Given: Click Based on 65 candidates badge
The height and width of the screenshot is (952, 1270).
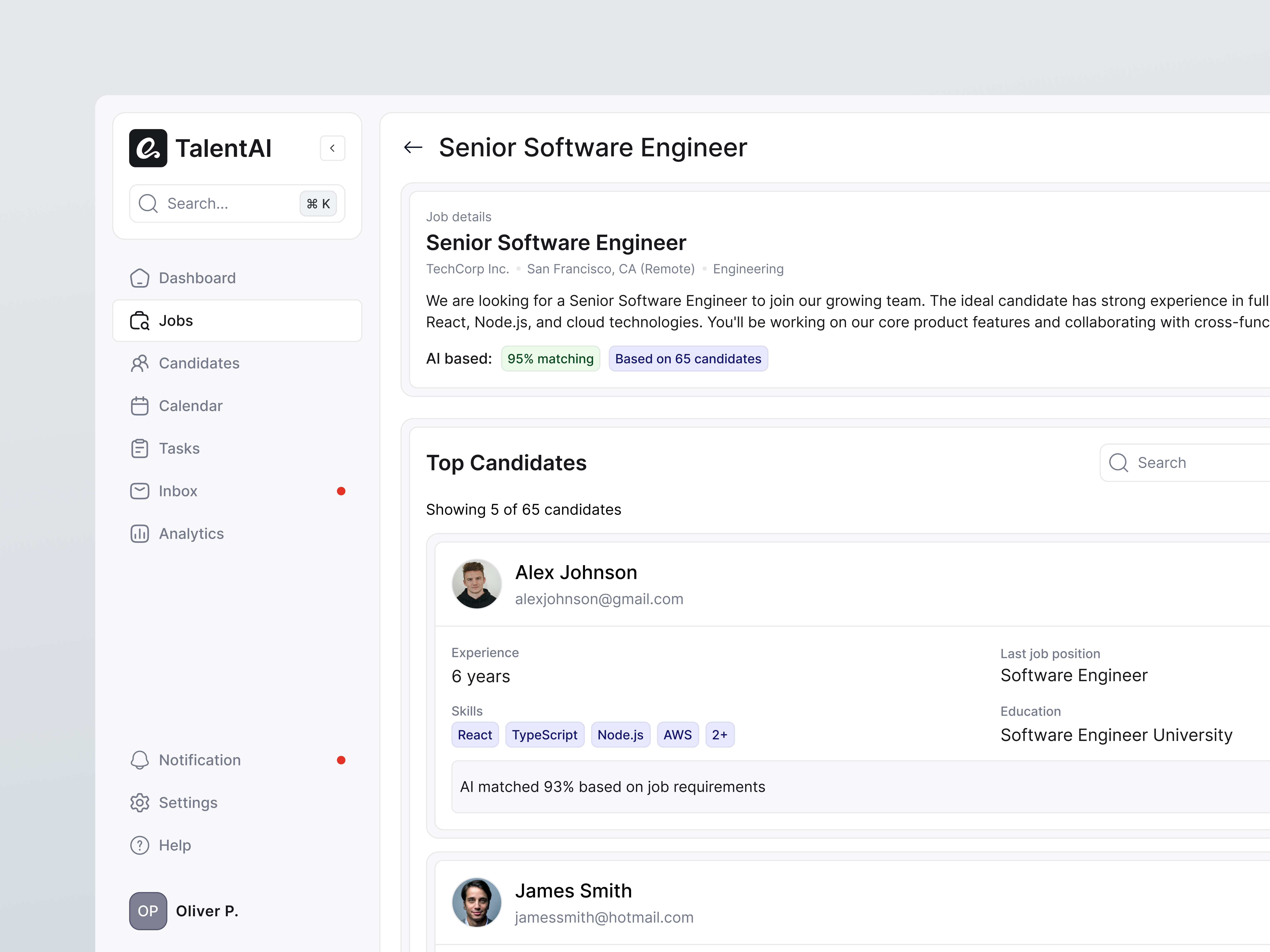Looking at the screenshot, I should 688,359.
